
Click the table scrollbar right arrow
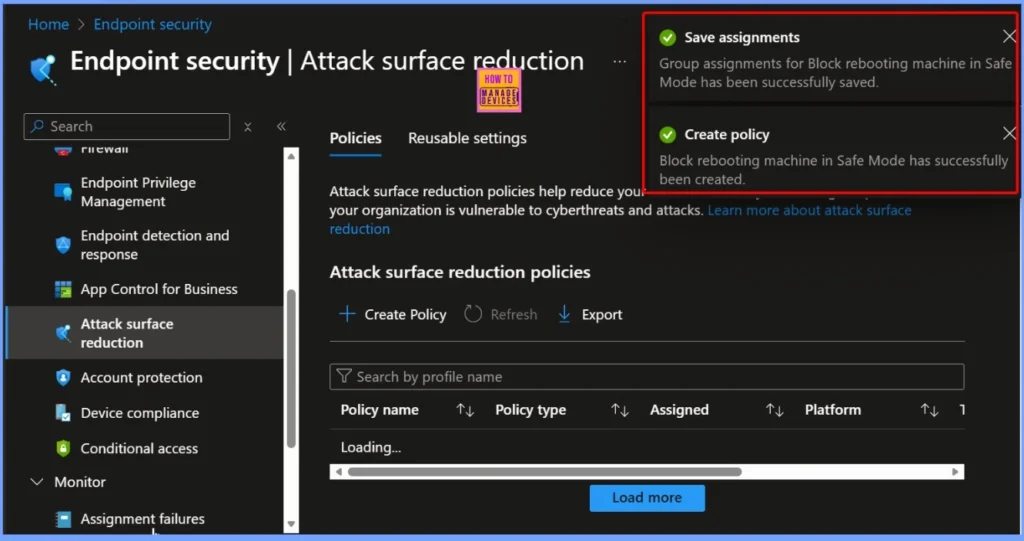[x=955, y=472]
